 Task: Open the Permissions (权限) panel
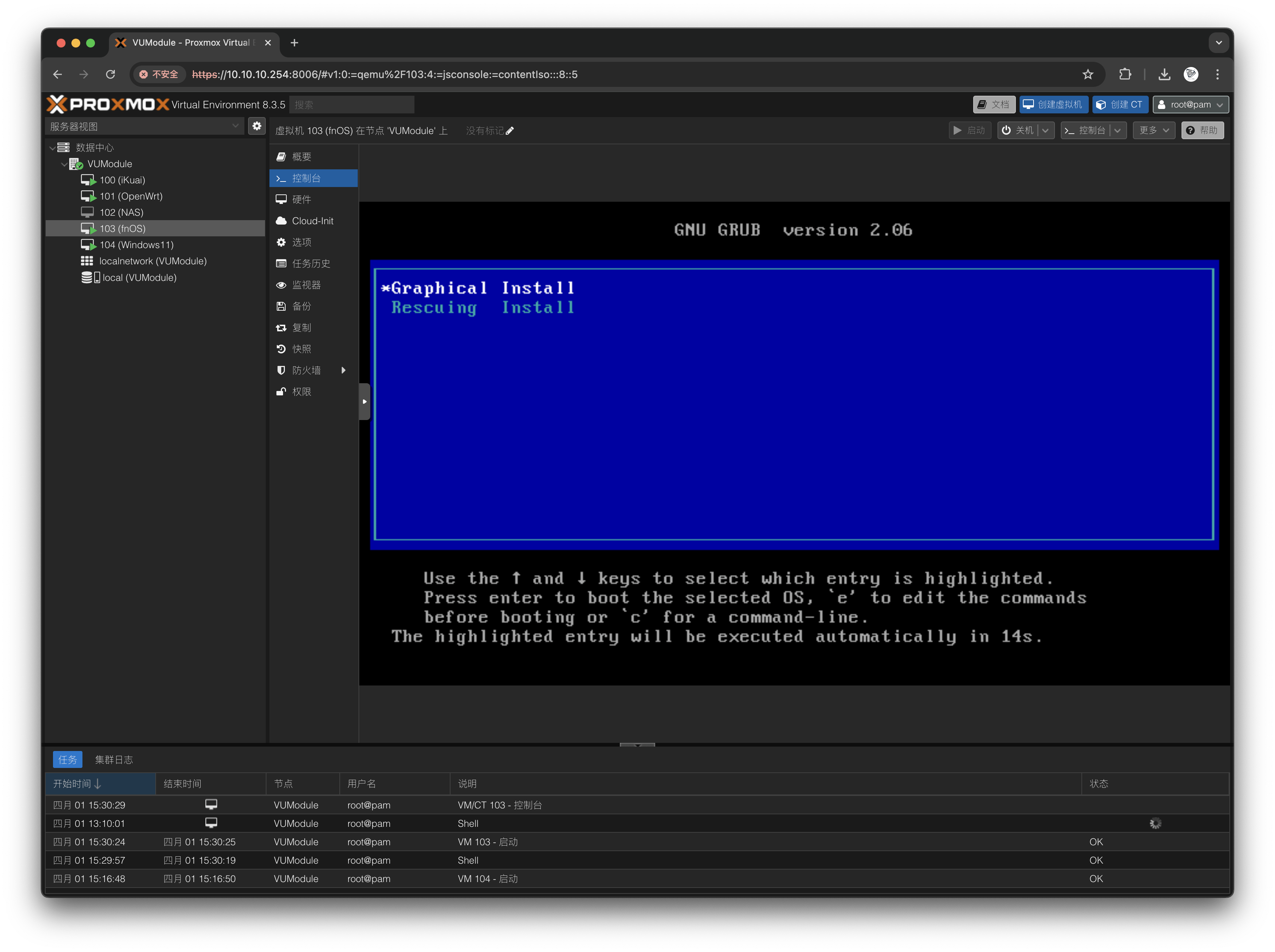(x=301, y=391)
